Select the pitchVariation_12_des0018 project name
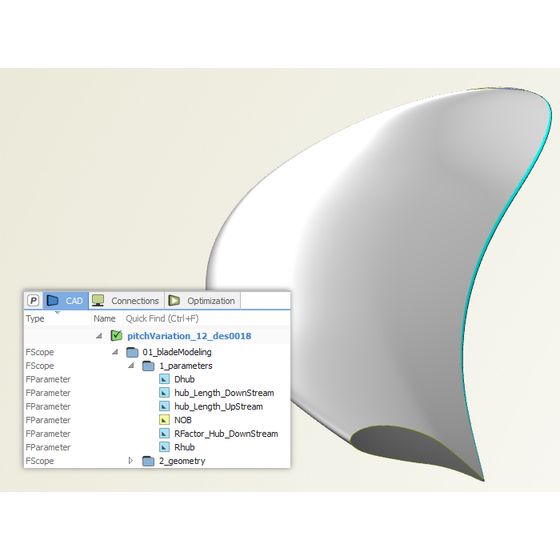The width and height of the screenshot is (560, 560). 189,336
